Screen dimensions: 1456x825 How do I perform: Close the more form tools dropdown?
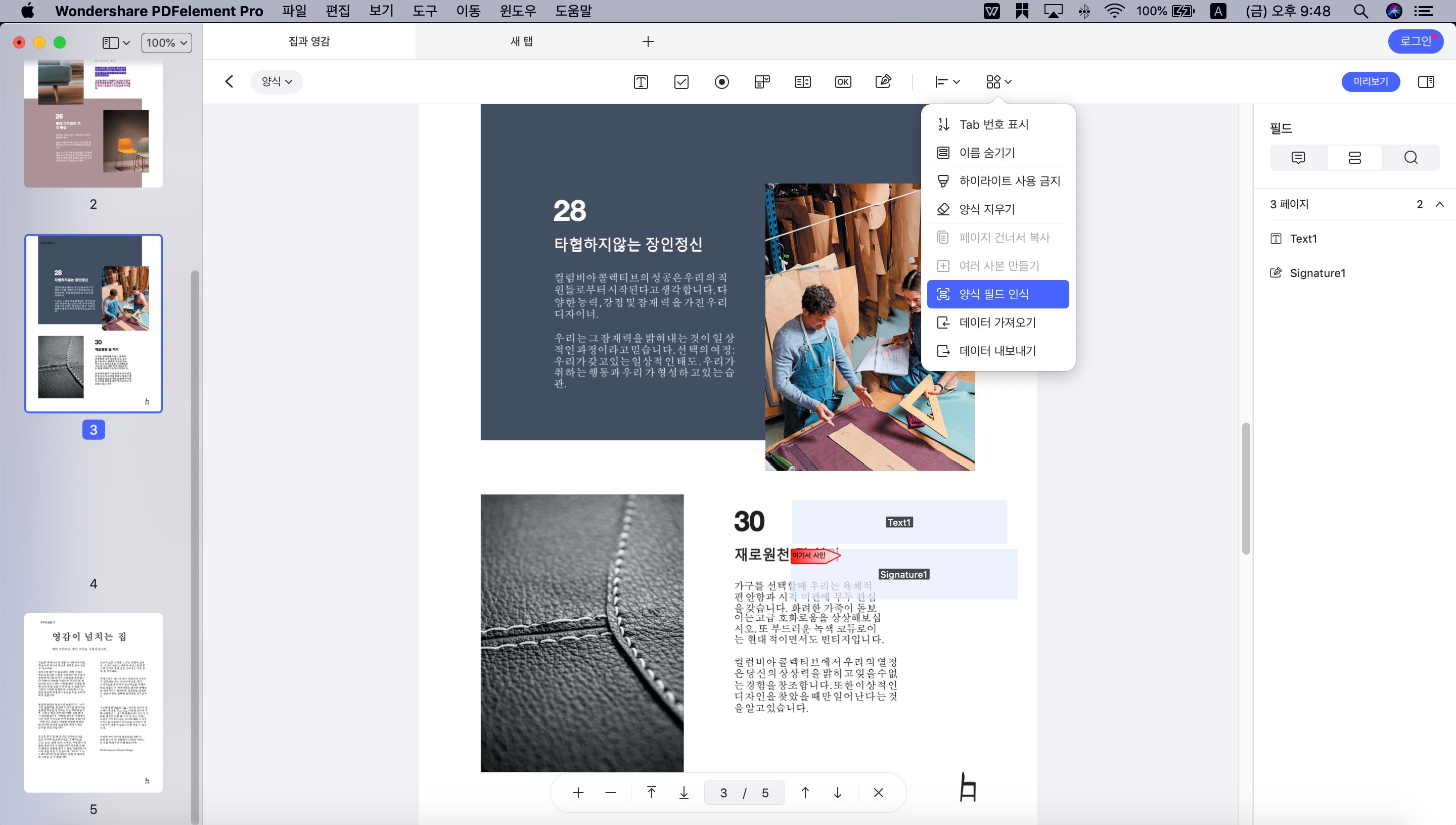coord(998,81)
